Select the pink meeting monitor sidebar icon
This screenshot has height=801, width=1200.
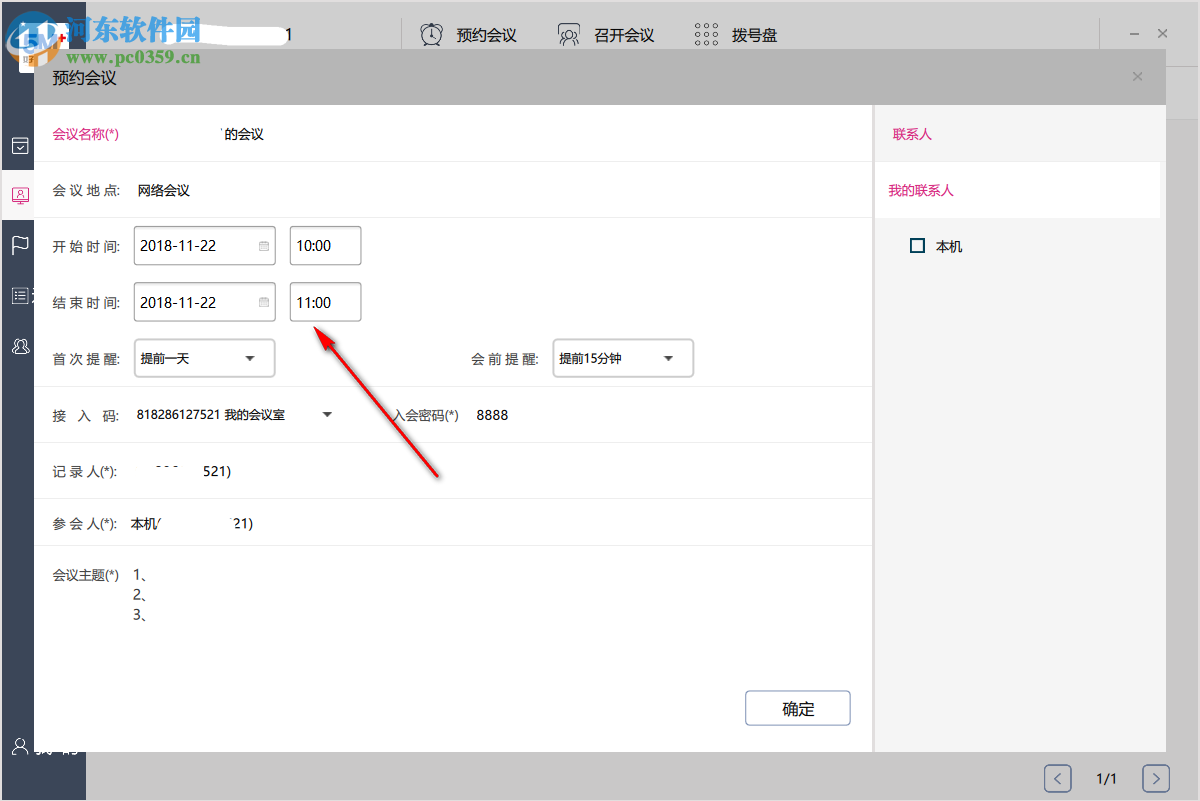[20, 196]
